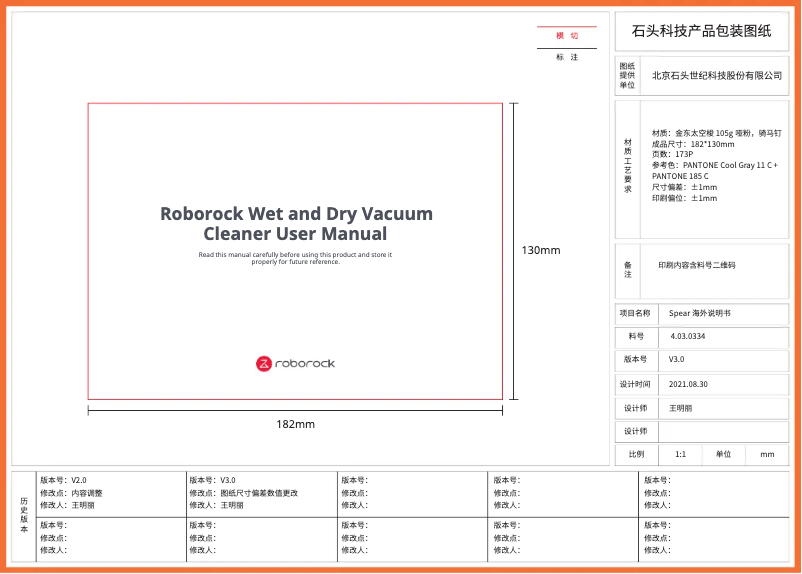Click the unit value mm cell
The image size is (802, 574).
click(767, 454)
